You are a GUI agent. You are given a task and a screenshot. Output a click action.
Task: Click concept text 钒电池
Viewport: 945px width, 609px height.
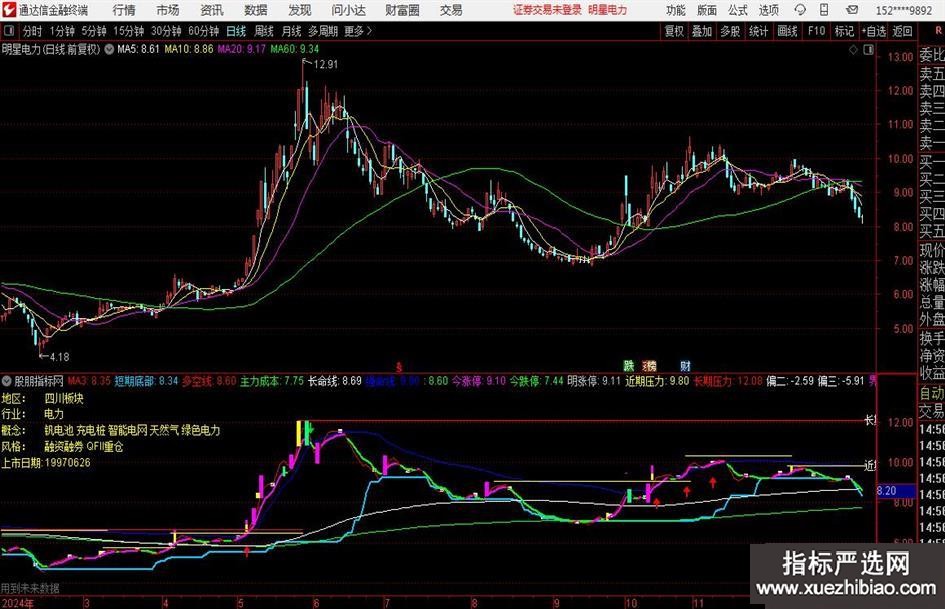58,431
